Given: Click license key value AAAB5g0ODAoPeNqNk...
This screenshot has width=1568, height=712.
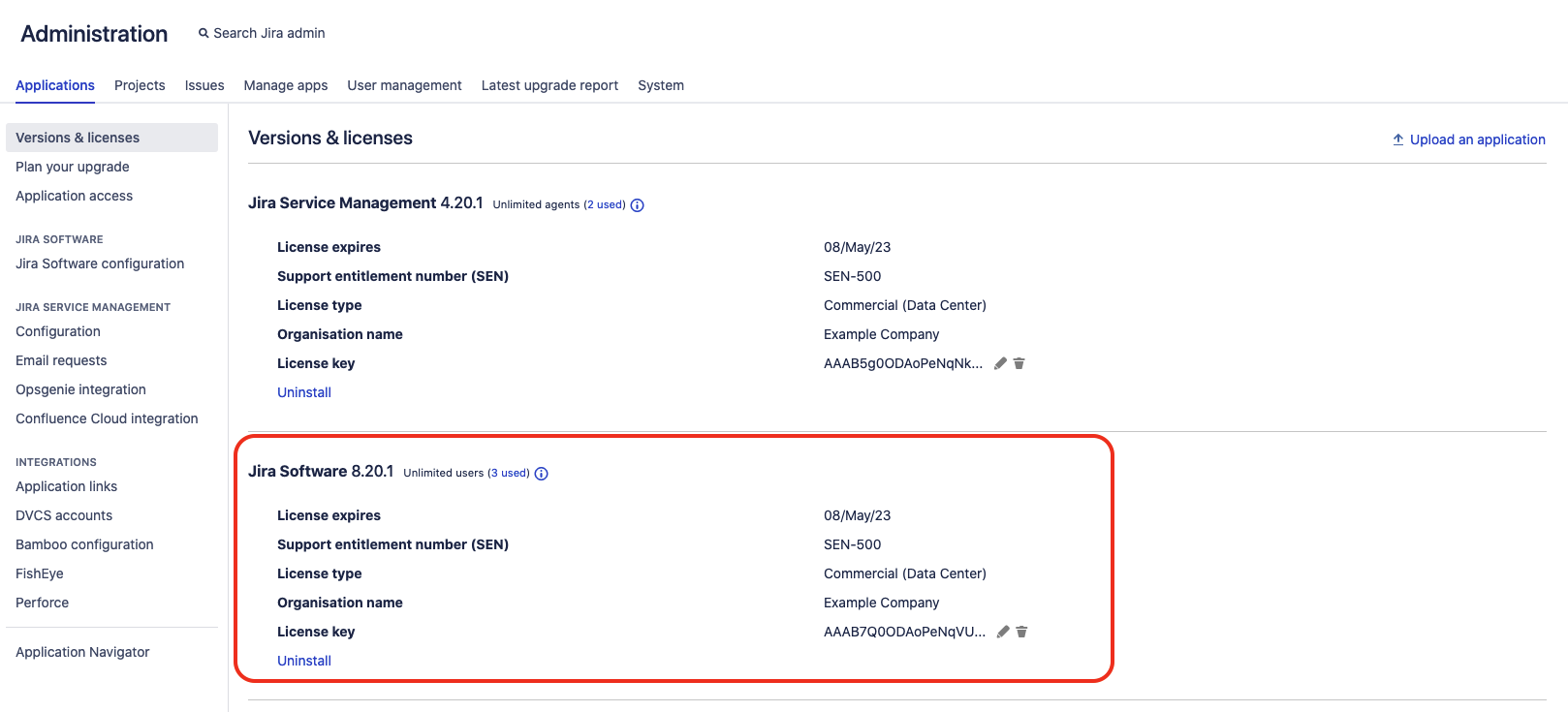Looking at the screenshot, I should (x=903, y=363).
